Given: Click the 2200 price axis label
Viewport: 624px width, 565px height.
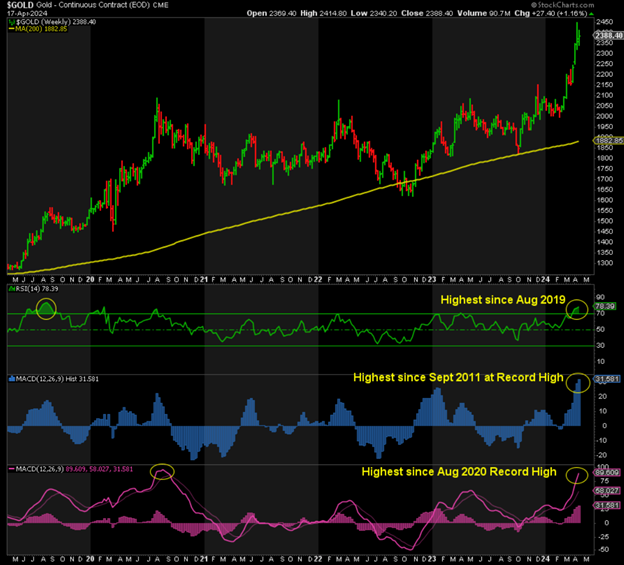Looking at the screenshot, I should click(604, 74).
